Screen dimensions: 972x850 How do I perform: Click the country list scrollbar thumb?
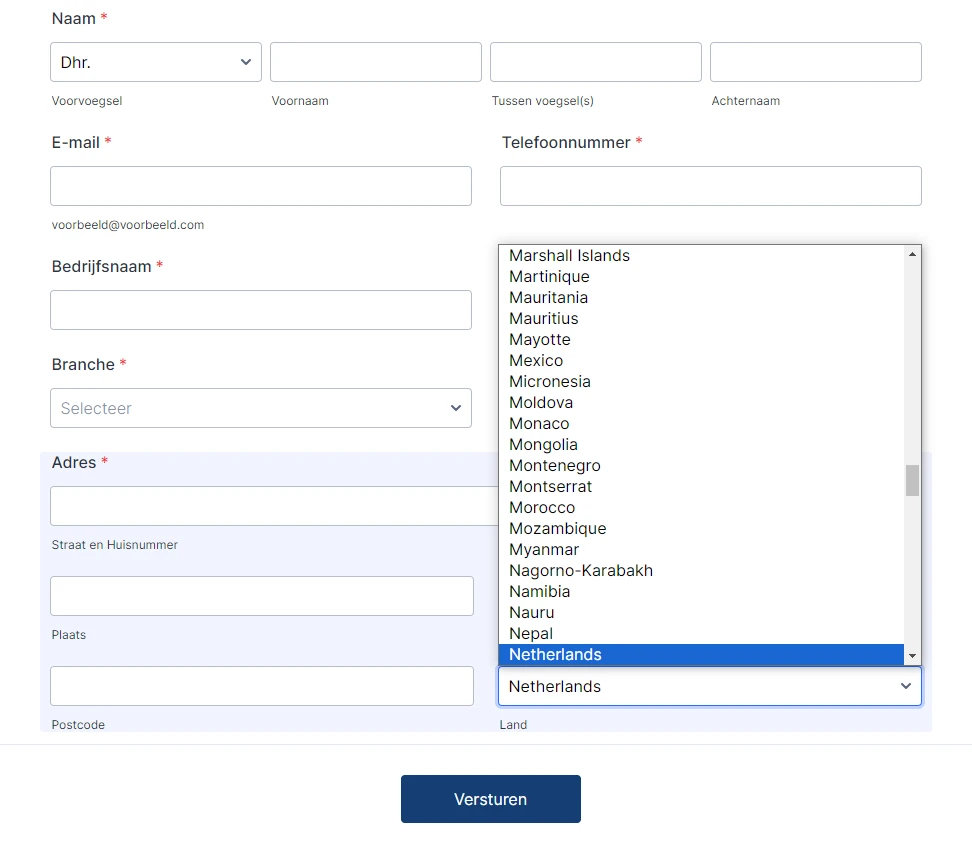point(911,480)
